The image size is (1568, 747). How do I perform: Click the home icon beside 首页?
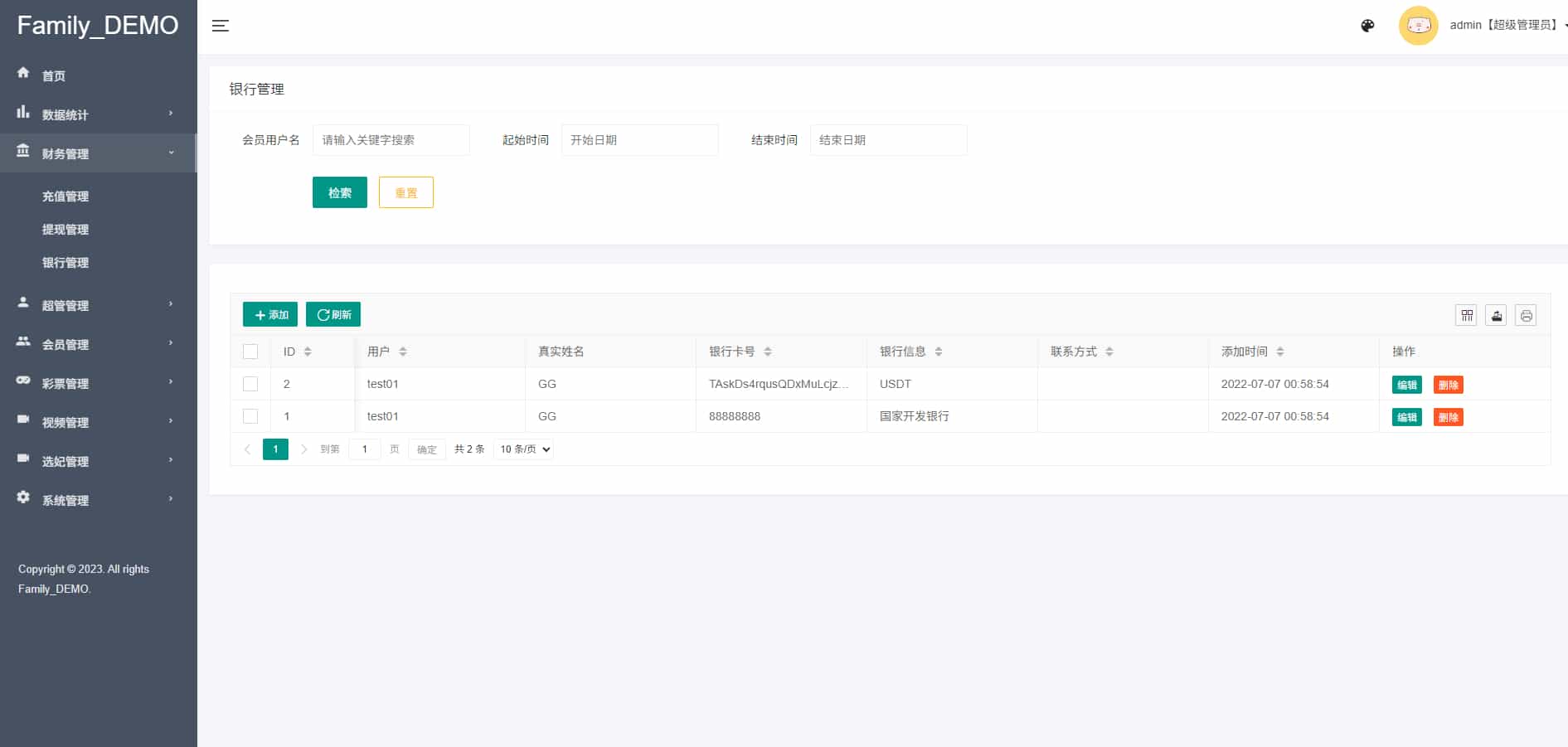click(23, 73)
